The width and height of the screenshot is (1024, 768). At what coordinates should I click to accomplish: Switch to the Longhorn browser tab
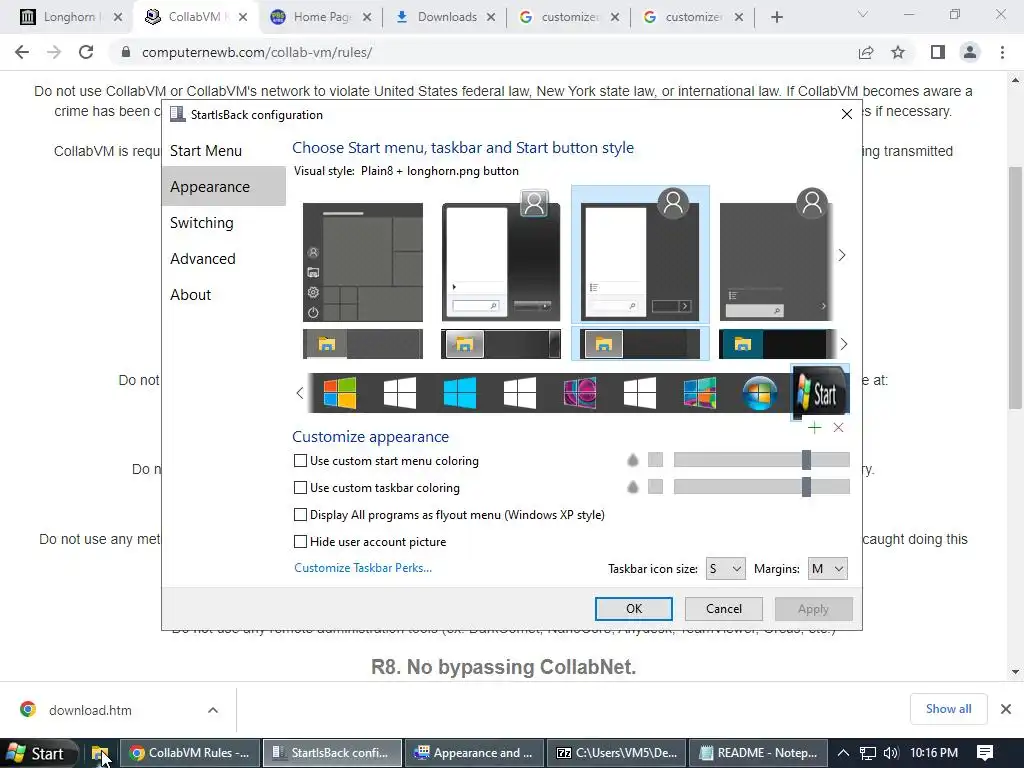[x=71, y=17]
